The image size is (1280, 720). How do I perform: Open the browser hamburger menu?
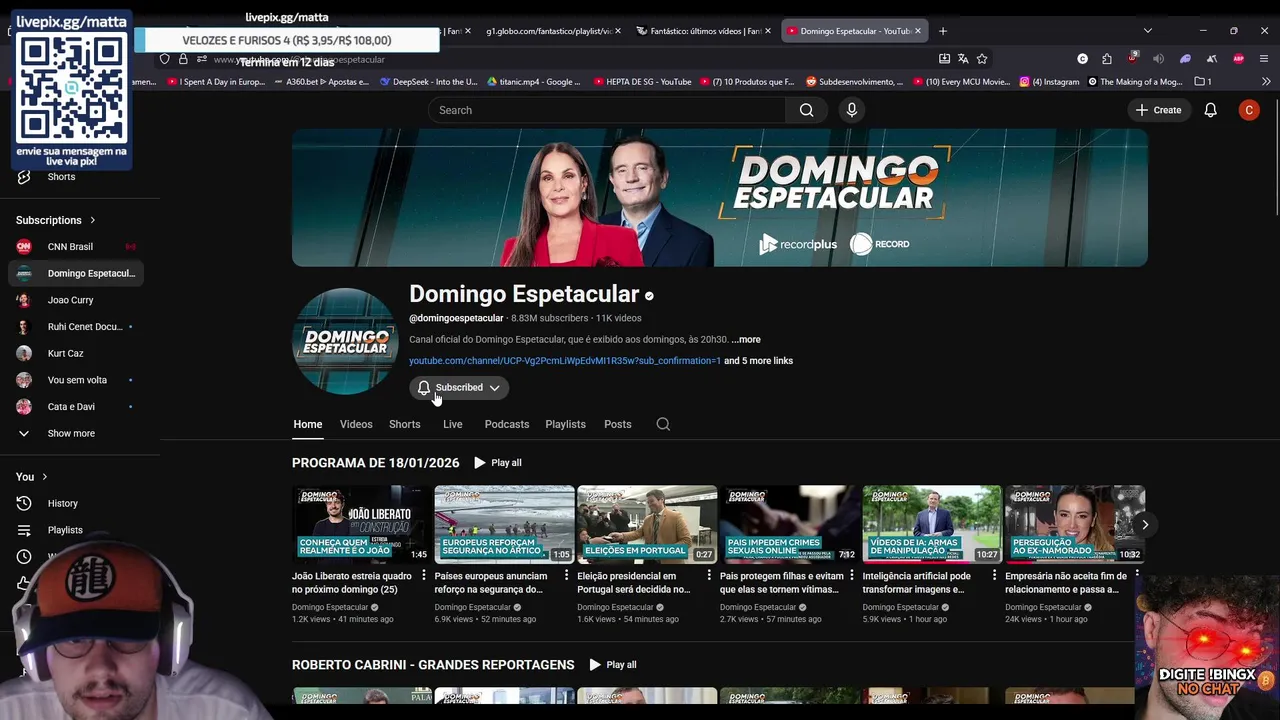1264,59
